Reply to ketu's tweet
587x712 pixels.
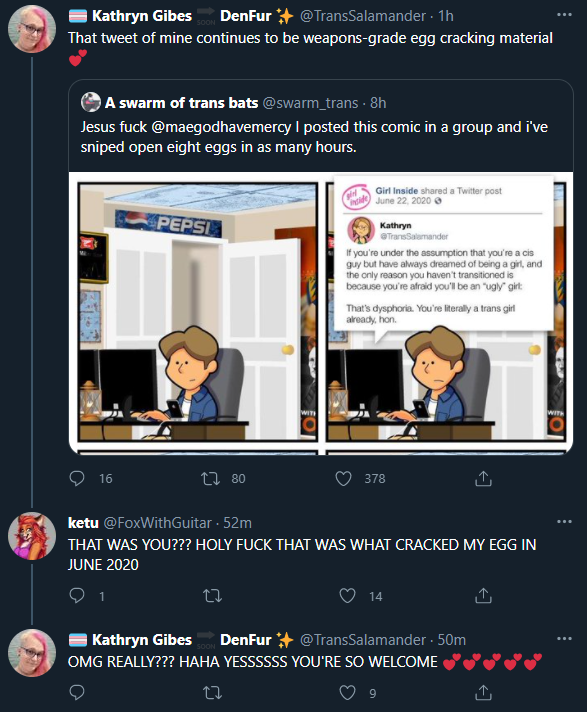(x=77, y=595)
